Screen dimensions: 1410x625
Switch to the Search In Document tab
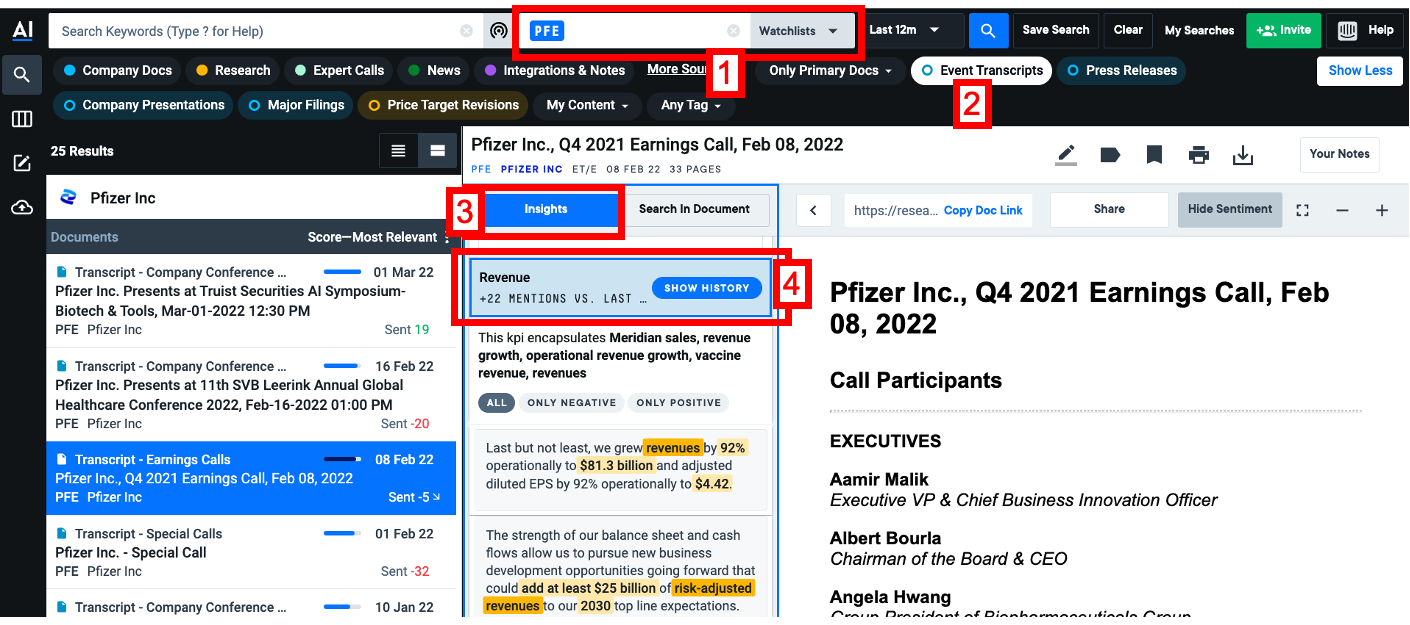click(x=694, y=210)
